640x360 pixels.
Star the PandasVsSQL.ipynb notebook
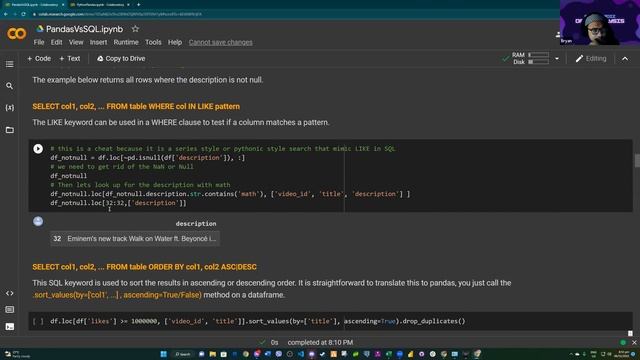[x=135, y=29]
